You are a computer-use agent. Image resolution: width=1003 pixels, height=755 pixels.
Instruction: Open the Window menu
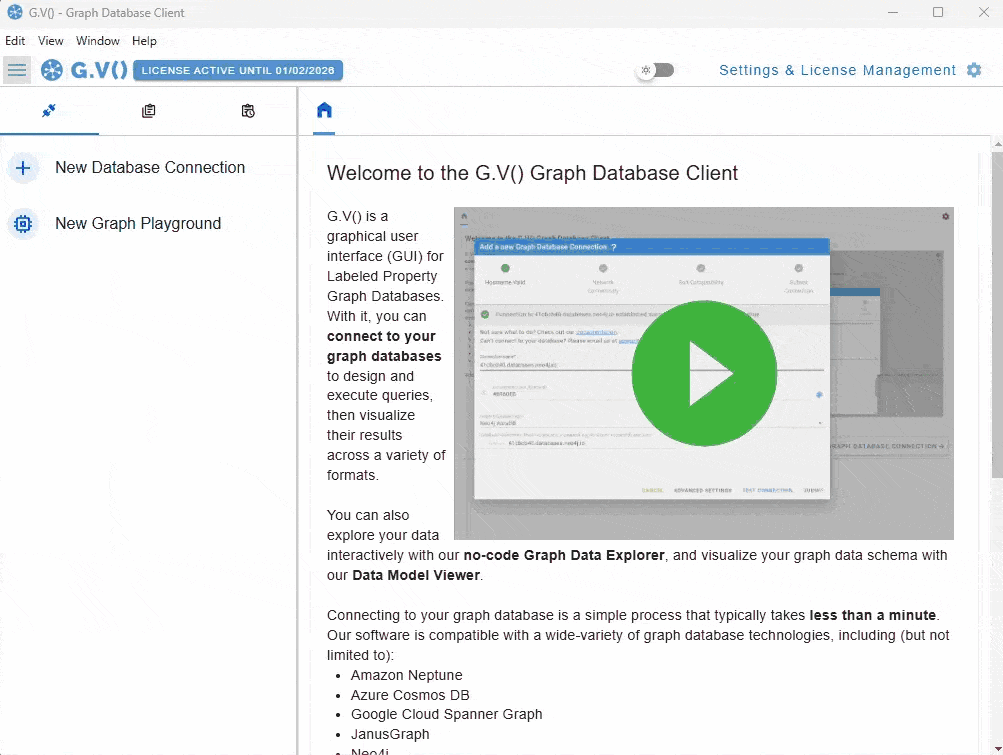click(98, 41)
